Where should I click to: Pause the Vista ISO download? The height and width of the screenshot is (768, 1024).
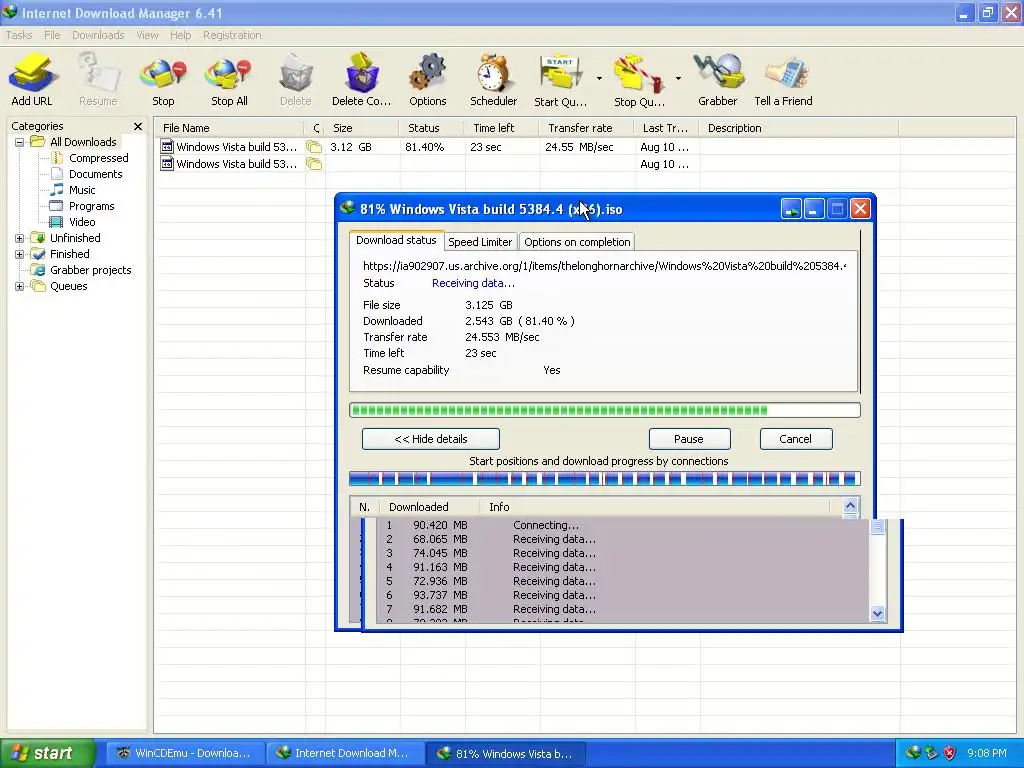click(689, 439)
